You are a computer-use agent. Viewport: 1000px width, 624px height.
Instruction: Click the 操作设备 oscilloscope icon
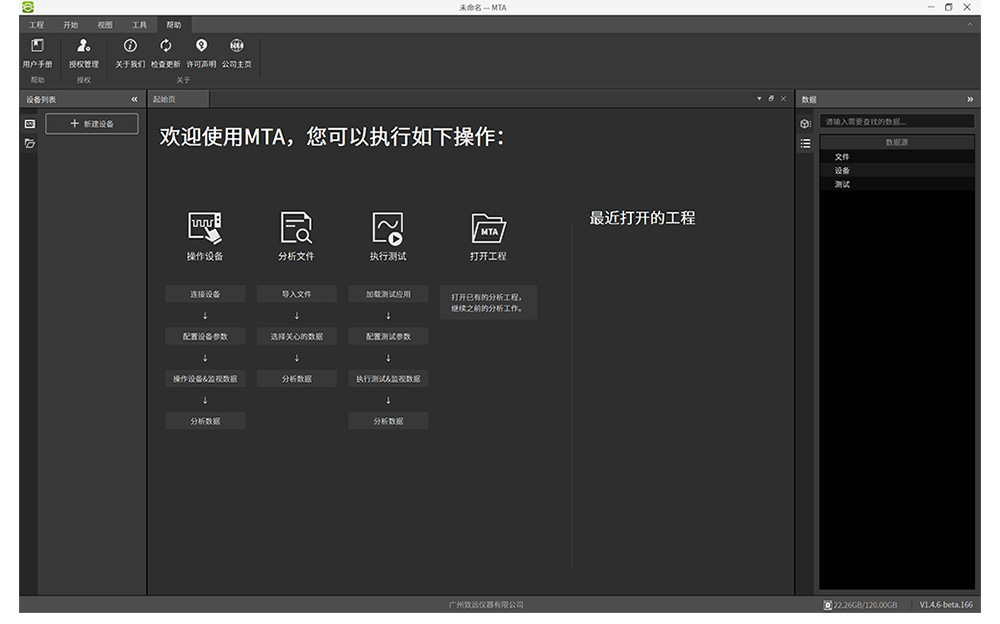point(205,228)
